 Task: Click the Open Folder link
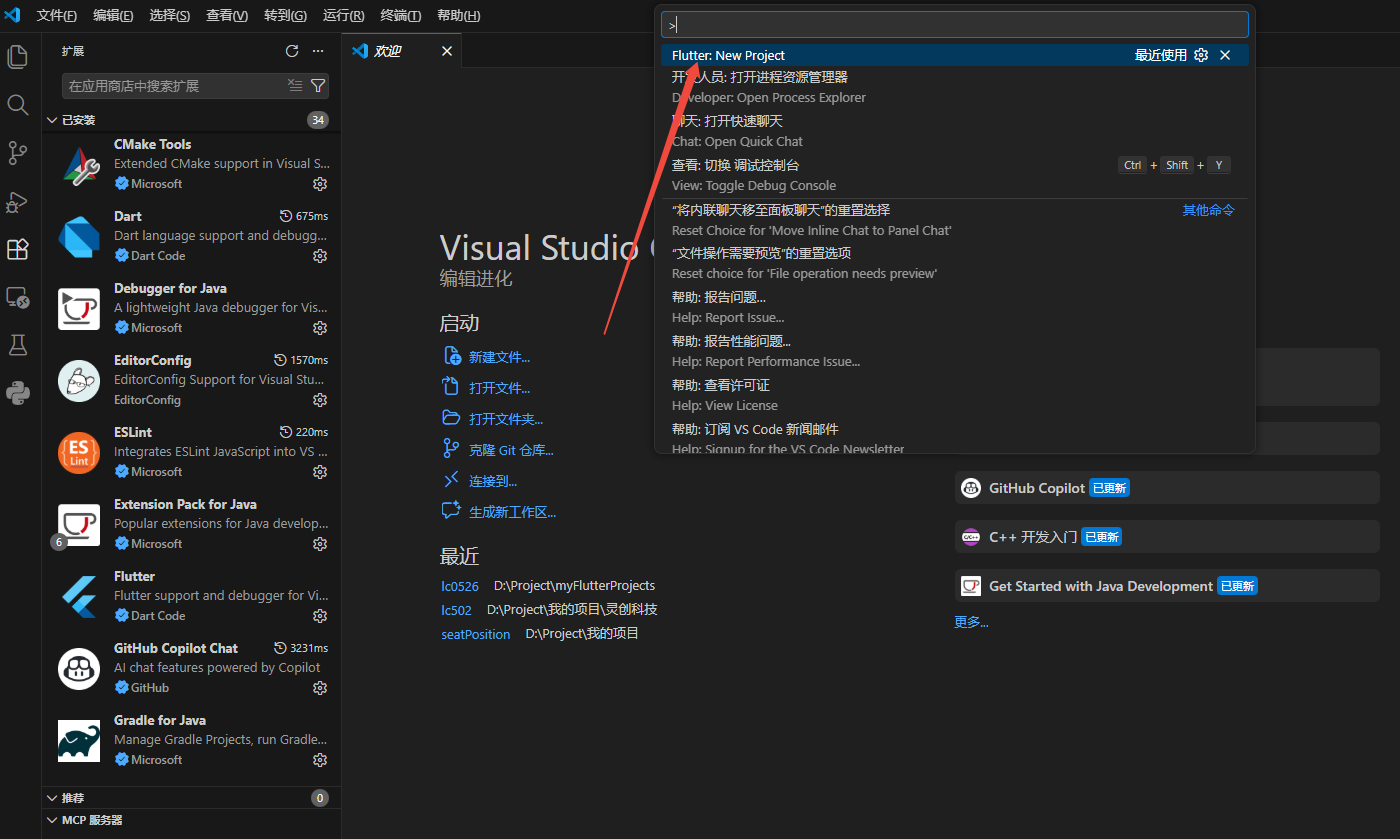493,419
